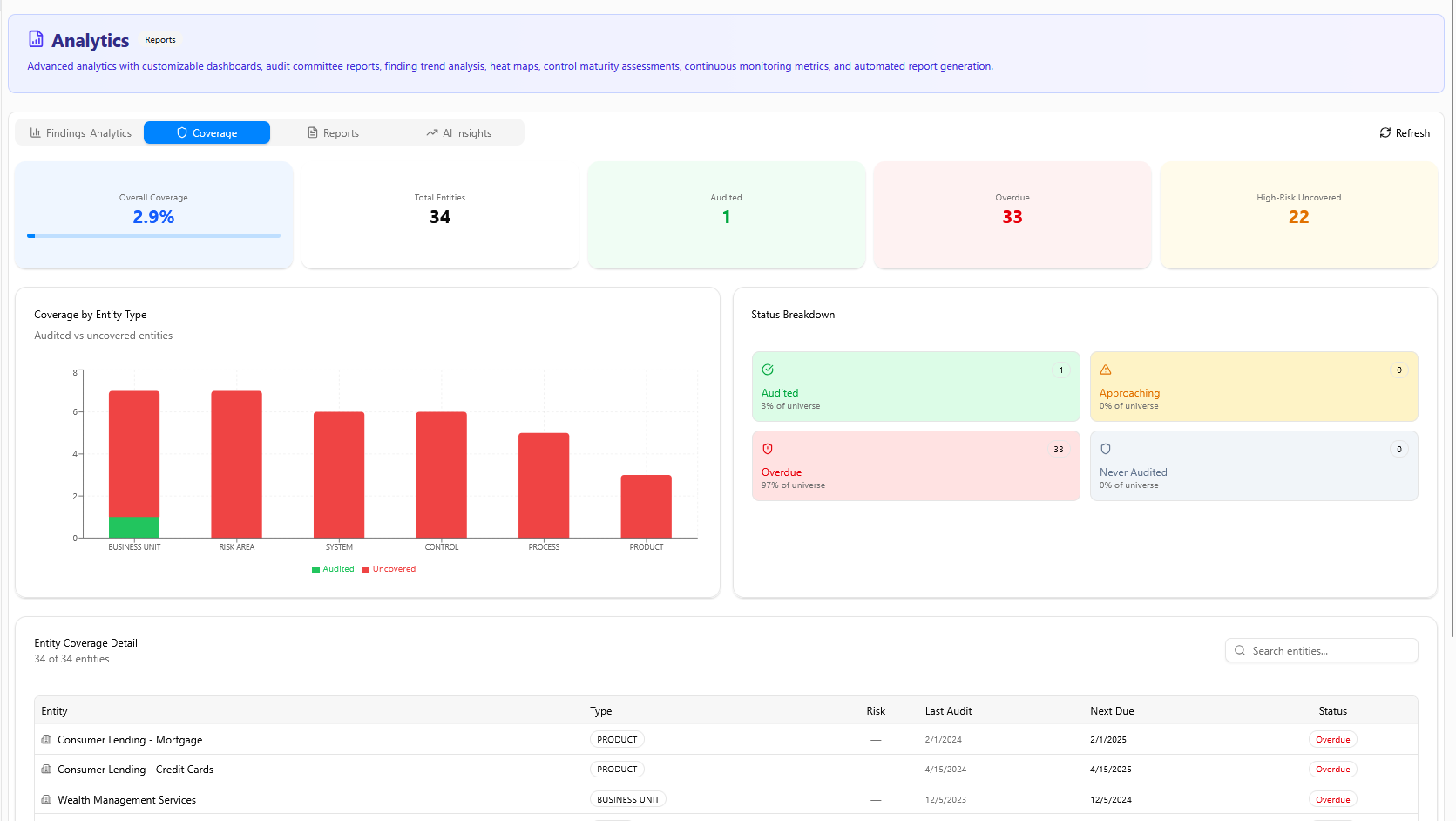
Task: Click the Risk Area bar in chart
Action: [236, 464]
